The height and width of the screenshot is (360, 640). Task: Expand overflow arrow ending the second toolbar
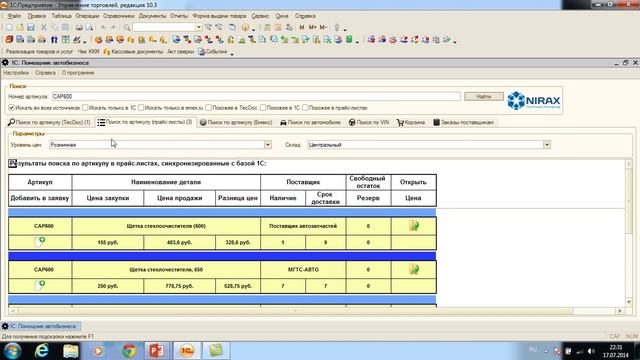(455, 41)
